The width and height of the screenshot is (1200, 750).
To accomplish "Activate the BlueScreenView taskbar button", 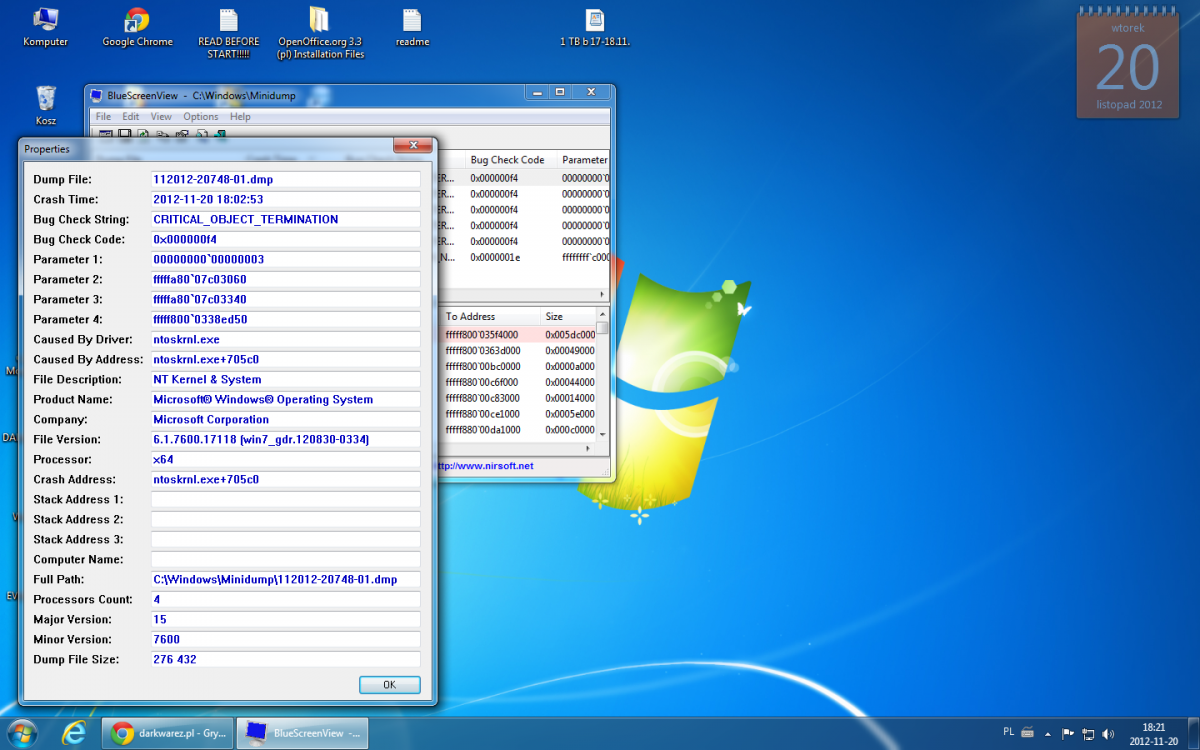I will (304, 733).
